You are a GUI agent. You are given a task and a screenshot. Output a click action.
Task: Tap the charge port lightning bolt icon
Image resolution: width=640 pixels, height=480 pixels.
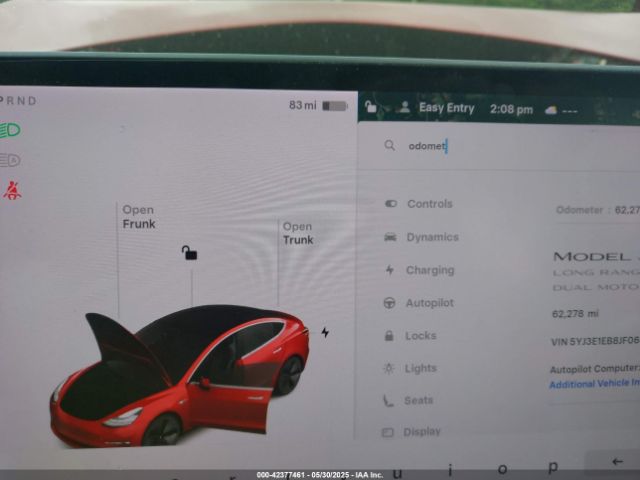[325, 332]
